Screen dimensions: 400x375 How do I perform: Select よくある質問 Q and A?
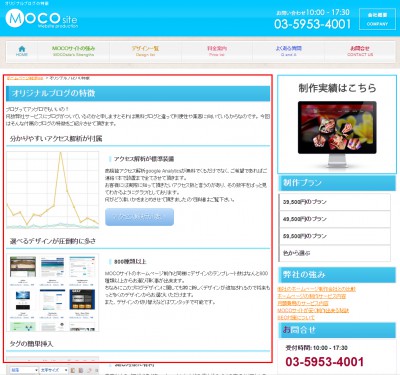click(289, 51)
